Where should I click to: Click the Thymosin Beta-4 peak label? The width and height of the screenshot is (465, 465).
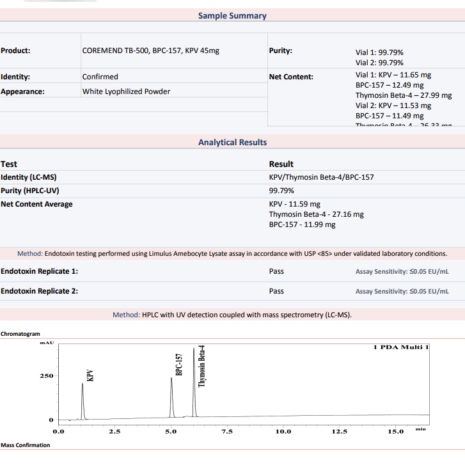[202, 366]
